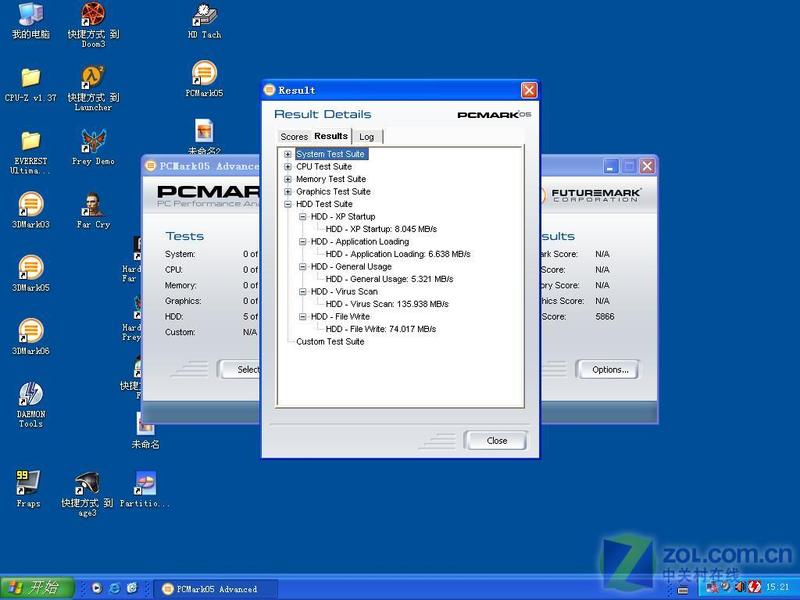Minimize the PCMark05 Advanced window
Viewport: 800px width, 600px height.
pos(611,166)
